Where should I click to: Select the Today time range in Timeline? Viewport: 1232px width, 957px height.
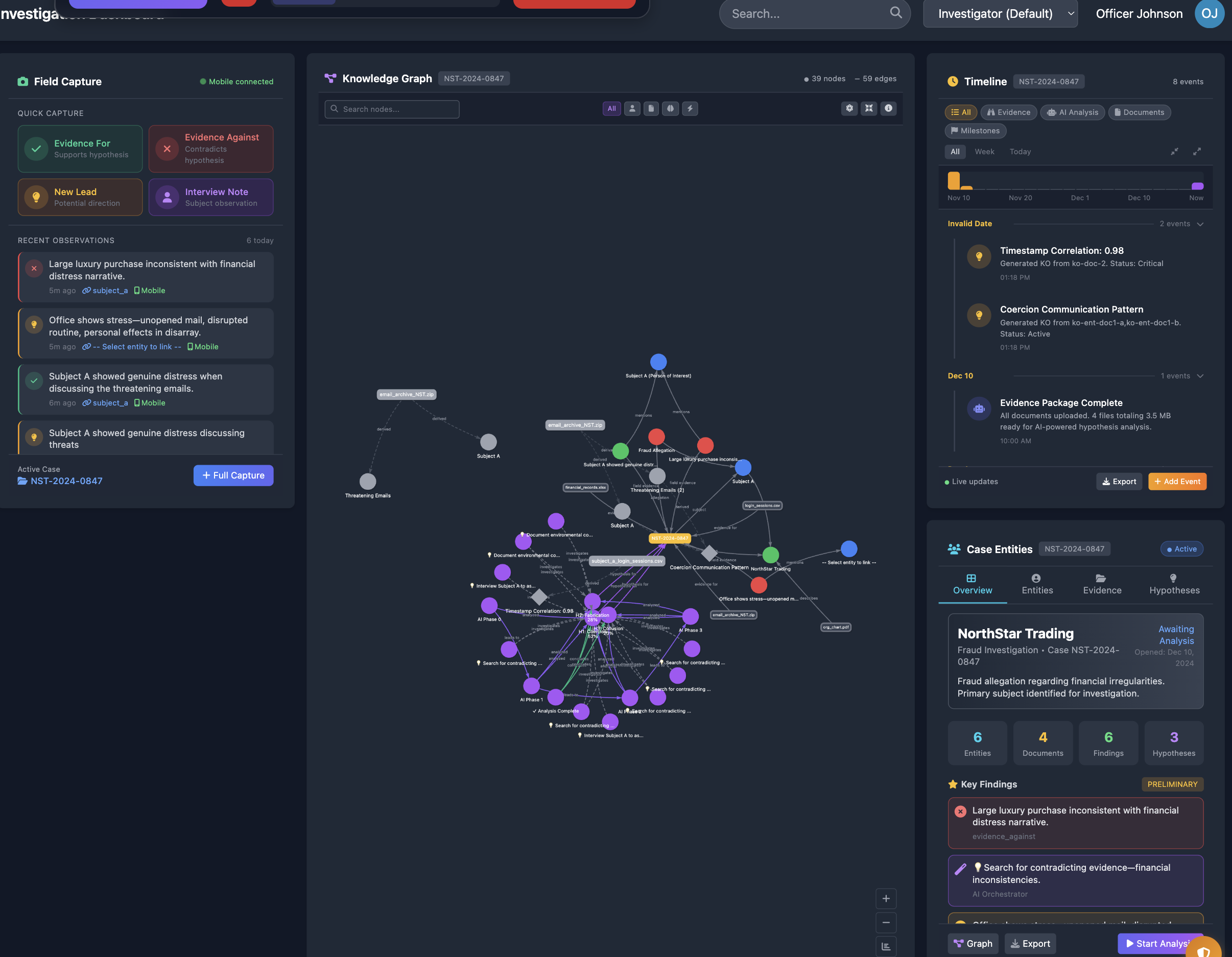pyautogui.click(x=1020, y=151)
